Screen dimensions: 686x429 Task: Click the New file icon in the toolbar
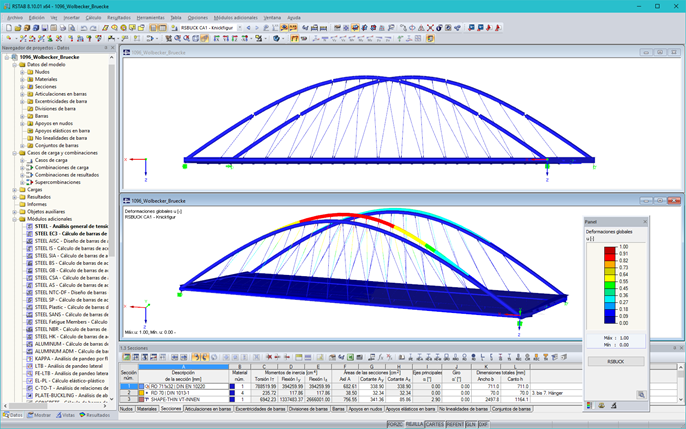click(9, 28)
